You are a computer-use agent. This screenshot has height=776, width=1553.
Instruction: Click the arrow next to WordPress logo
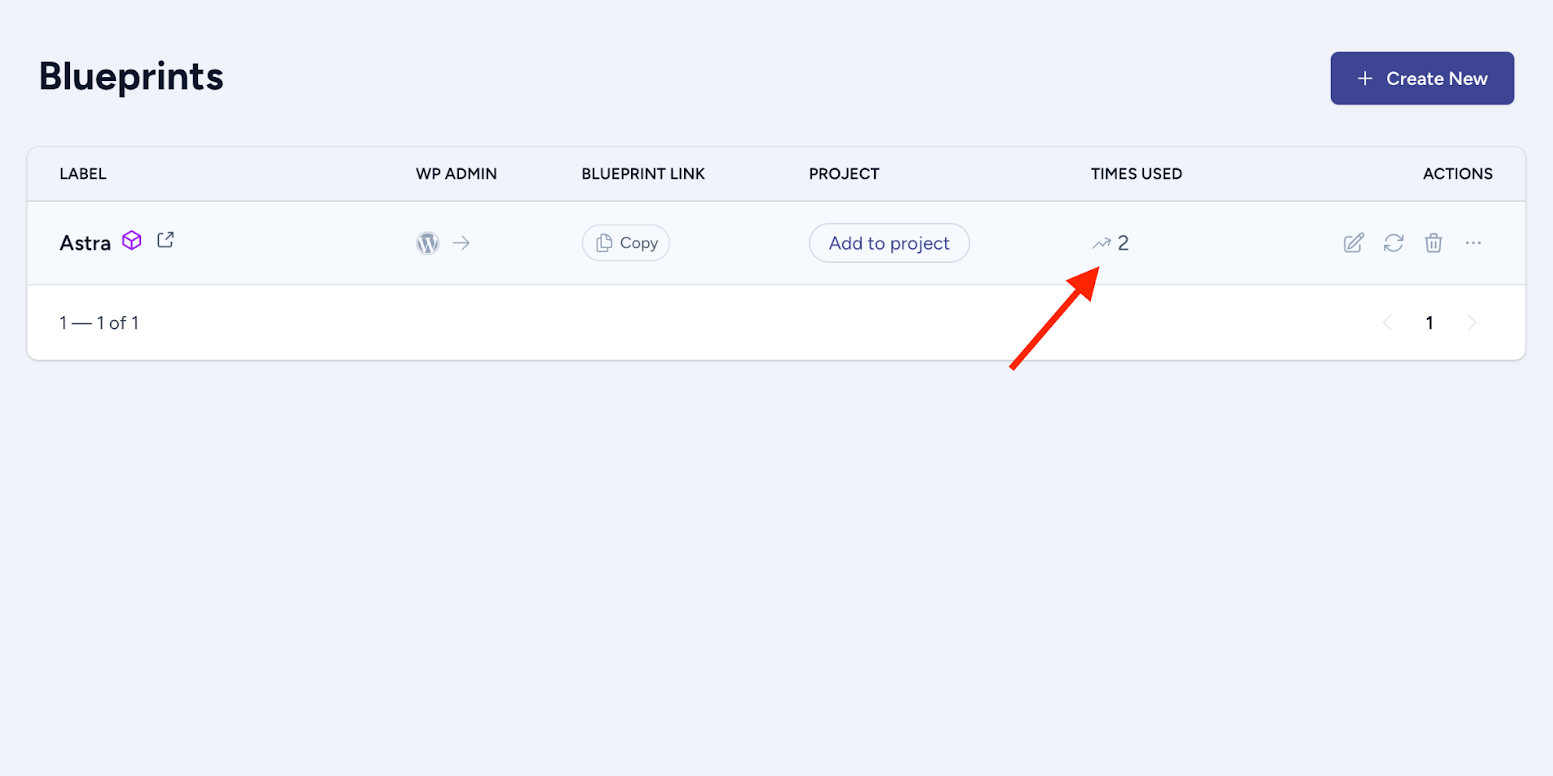461,243
